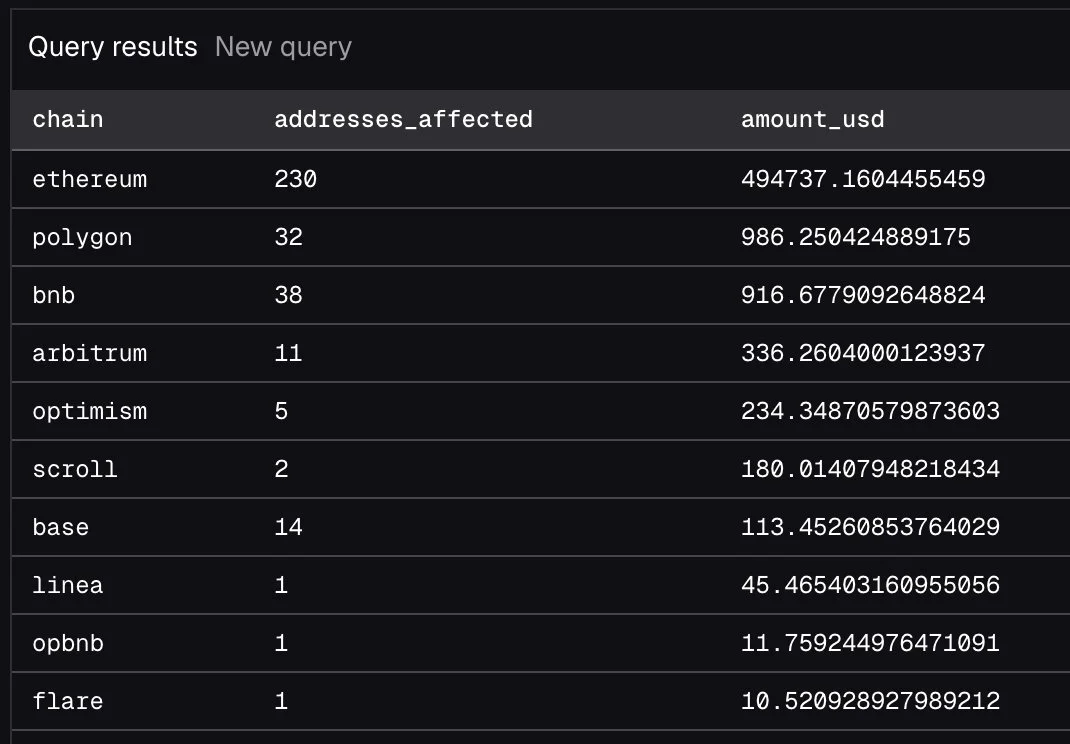Select the ethereum chain cell
The image size is (1070, 744).
click(89, 179)
